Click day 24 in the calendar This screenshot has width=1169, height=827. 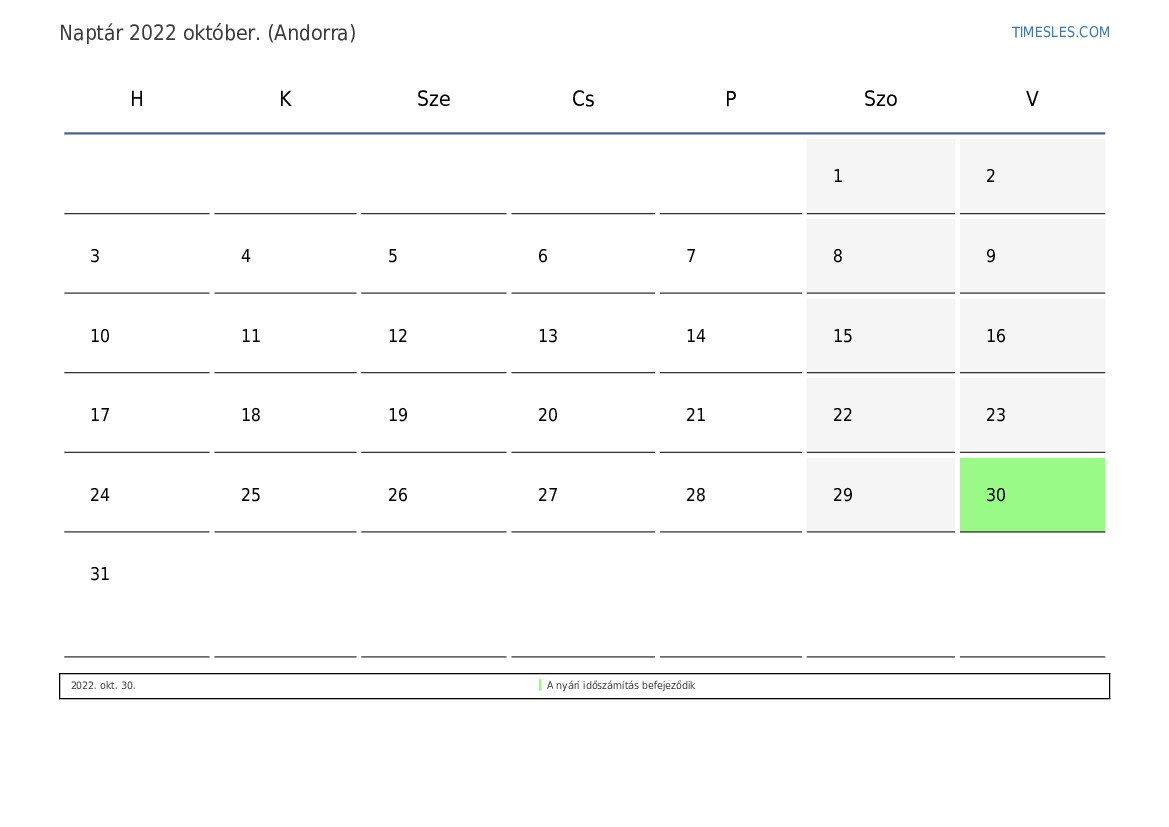pyautogui.click(x=136, y=495)
